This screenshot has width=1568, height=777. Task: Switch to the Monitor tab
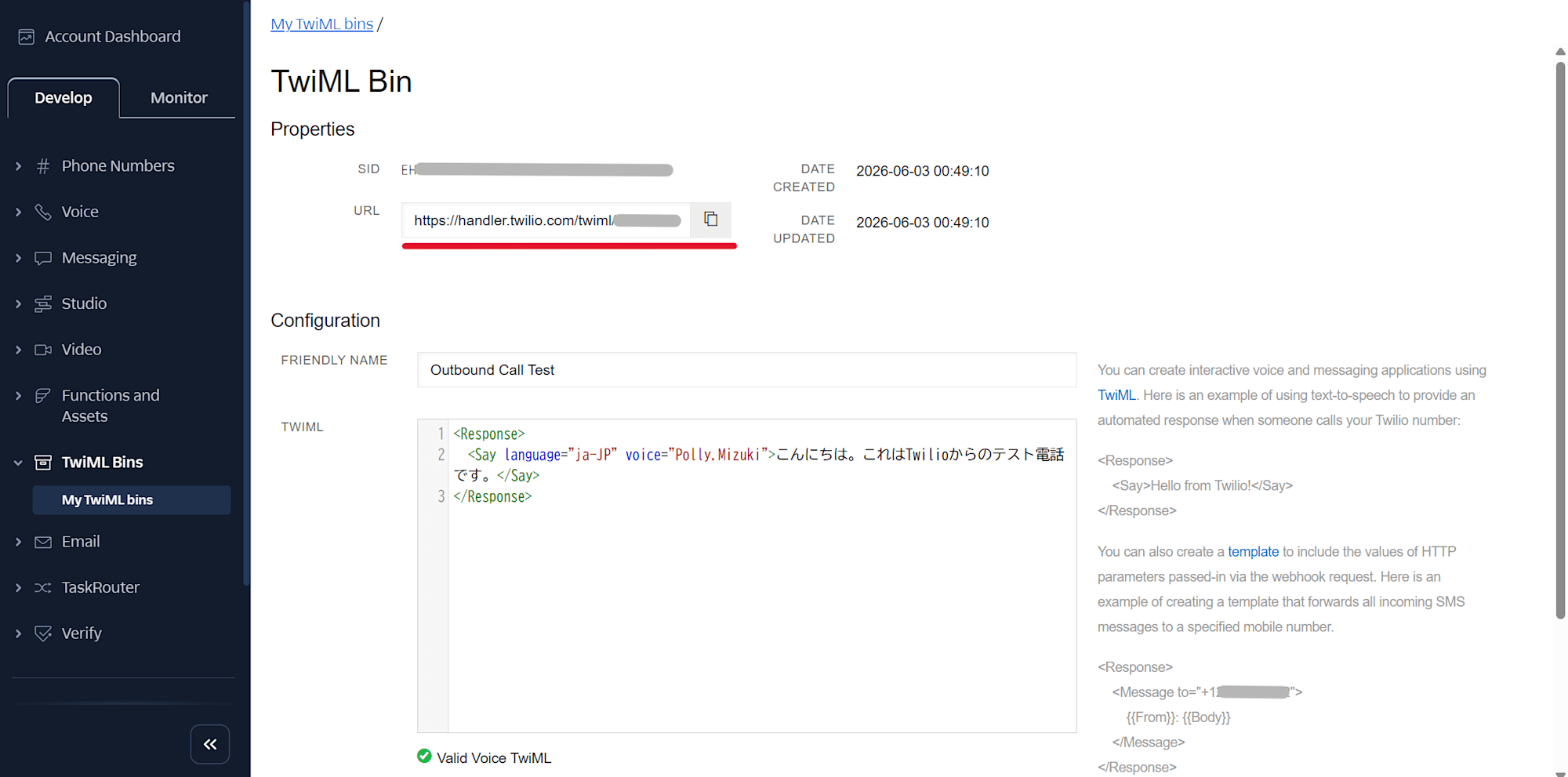(179, 98)
